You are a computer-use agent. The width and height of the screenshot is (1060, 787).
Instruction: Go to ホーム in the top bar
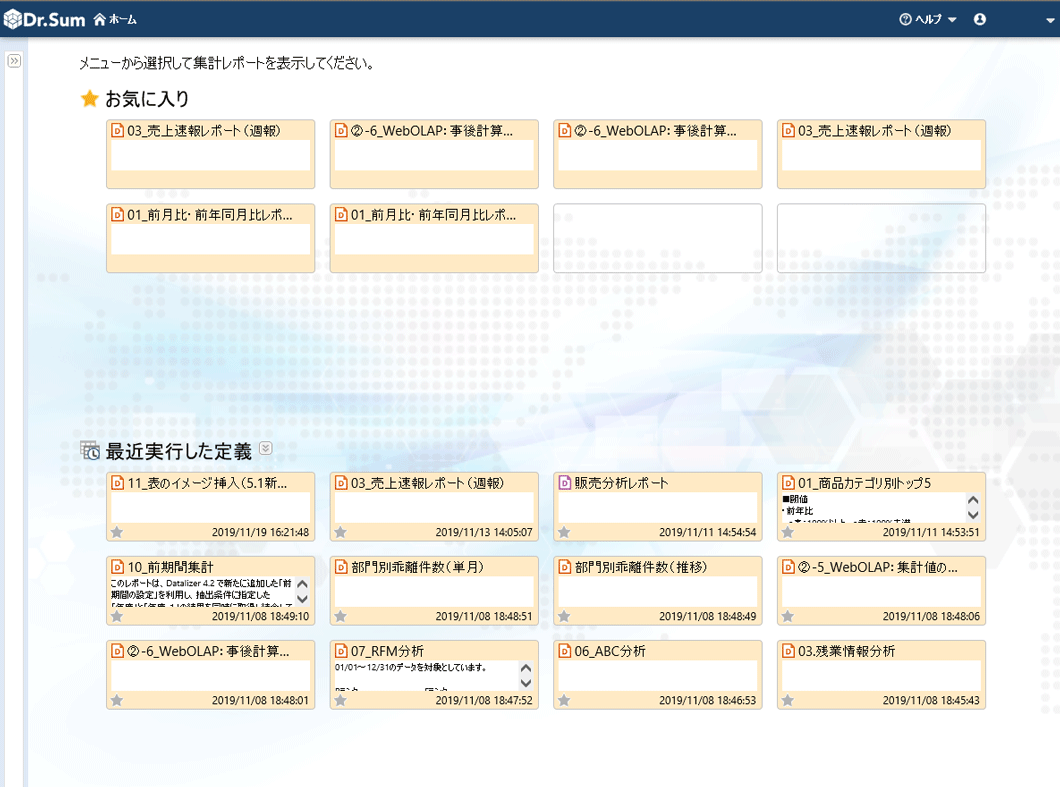pyautogui.click(x=115, y=19)
